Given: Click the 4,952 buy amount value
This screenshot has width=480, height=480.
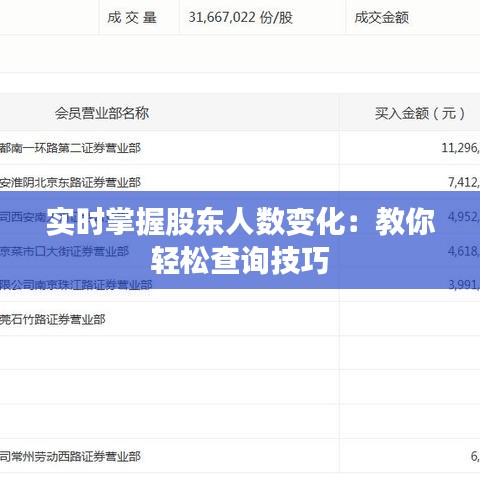Looking at the screenshot, I should tap(464, 217).
